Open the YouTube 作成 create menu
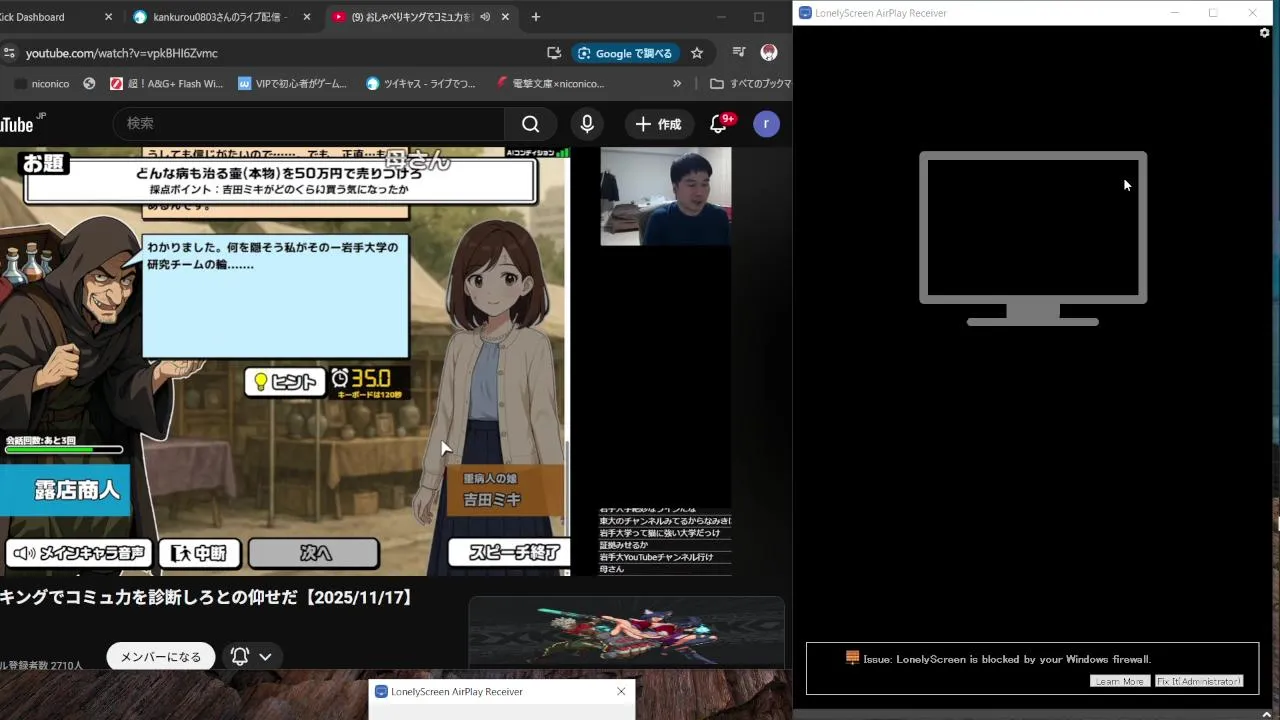1280x720 pixels. point(659,124)
